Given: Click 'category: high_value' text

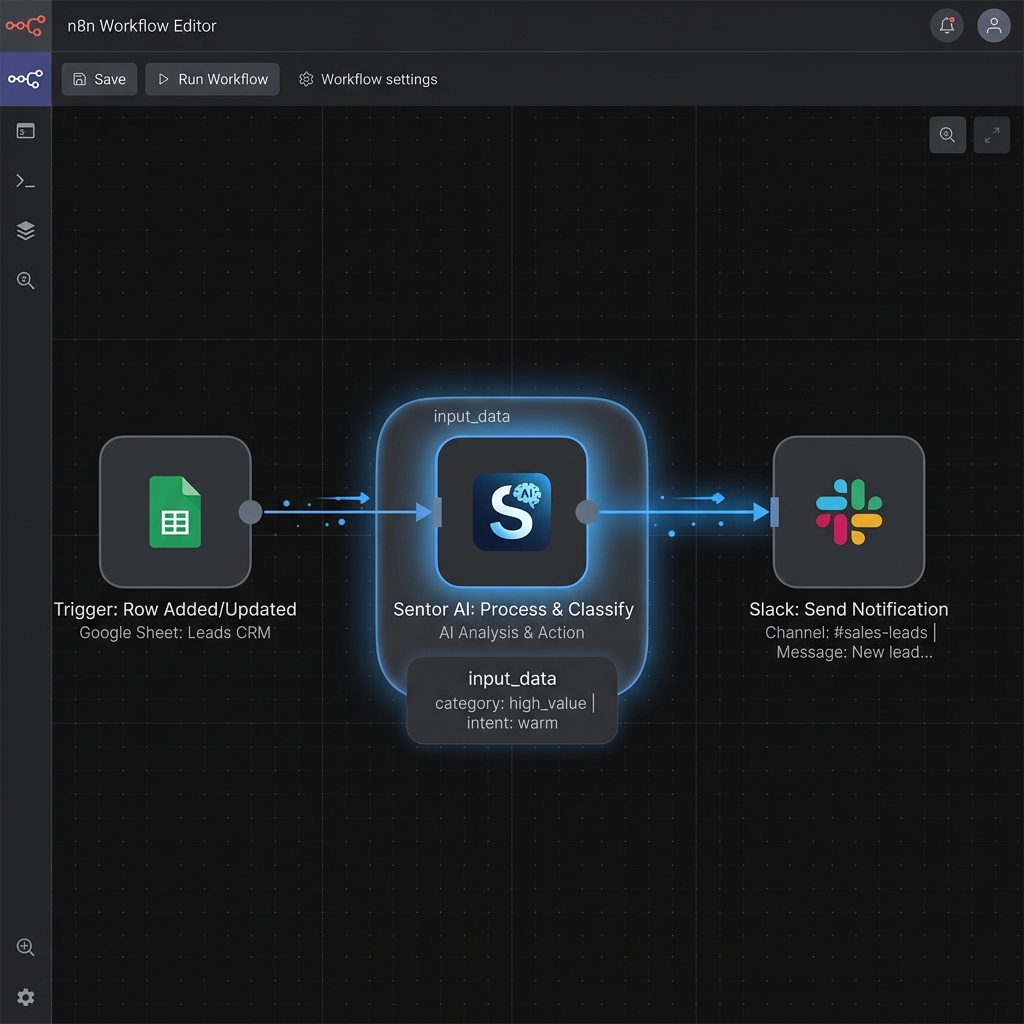Looking at the screenshot, I should tap(511, 703).
